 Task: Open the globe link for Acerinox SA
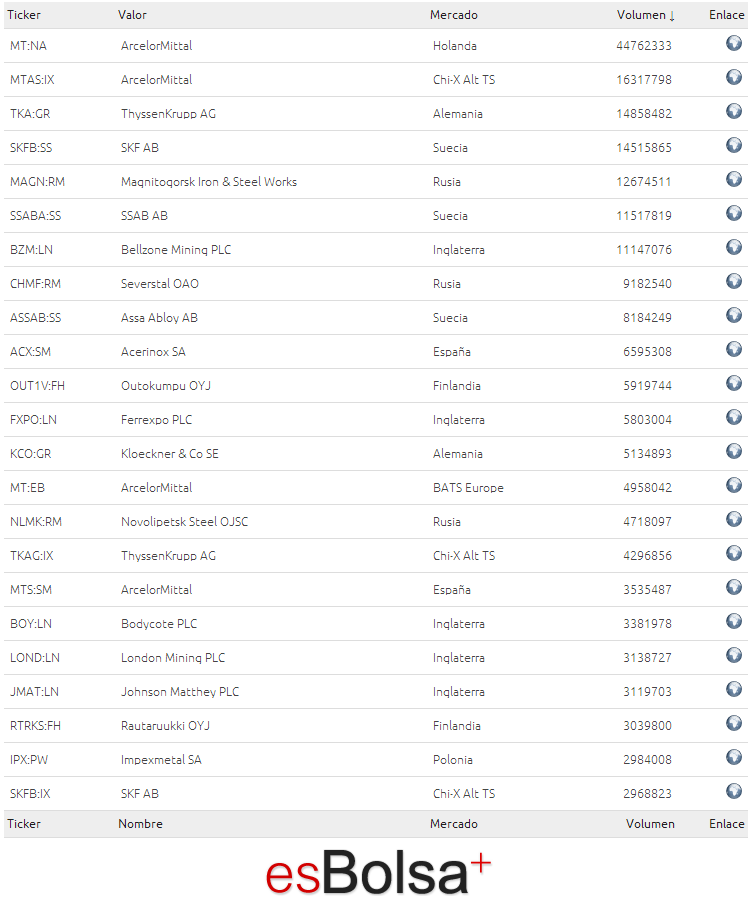734,349
